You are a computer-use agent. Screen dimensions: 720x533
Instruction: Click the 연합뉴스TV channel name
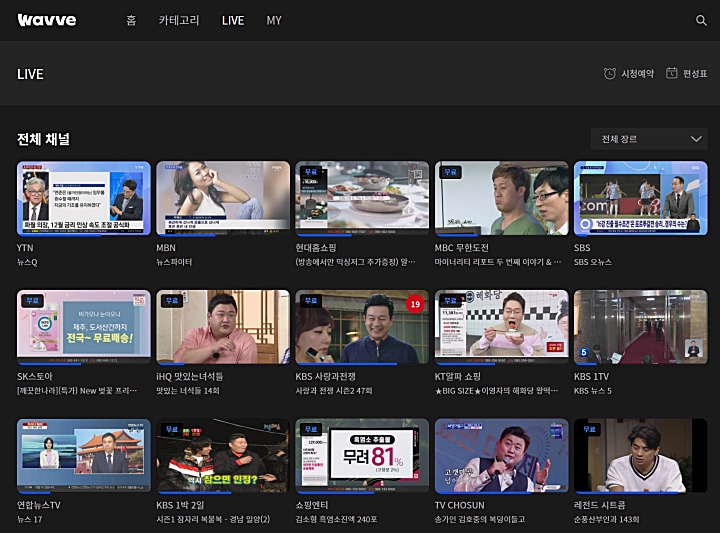pos(39,505)
